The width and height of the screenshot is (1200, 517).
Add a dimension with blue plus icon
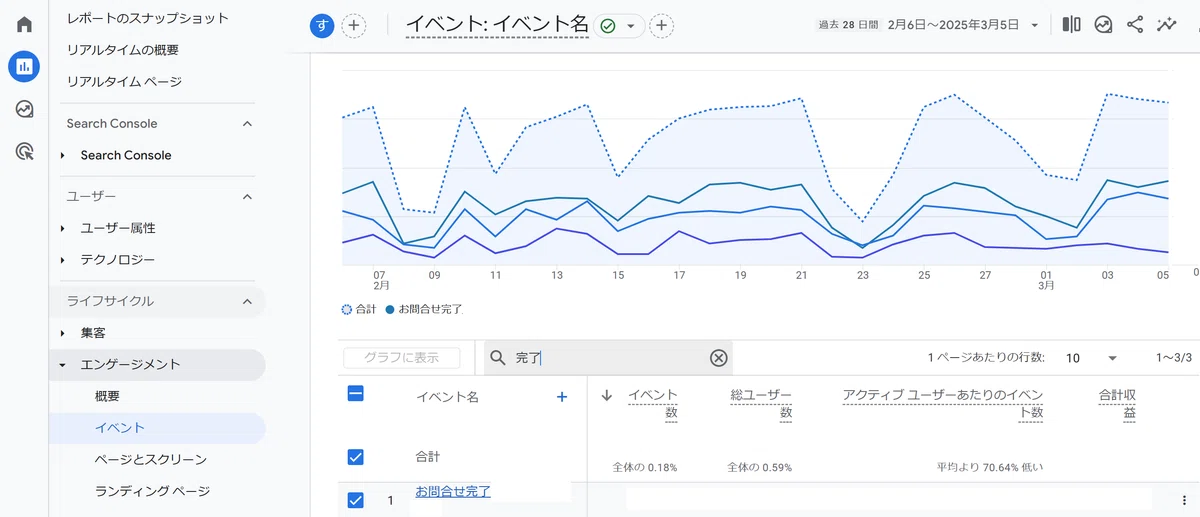point(562,397)
